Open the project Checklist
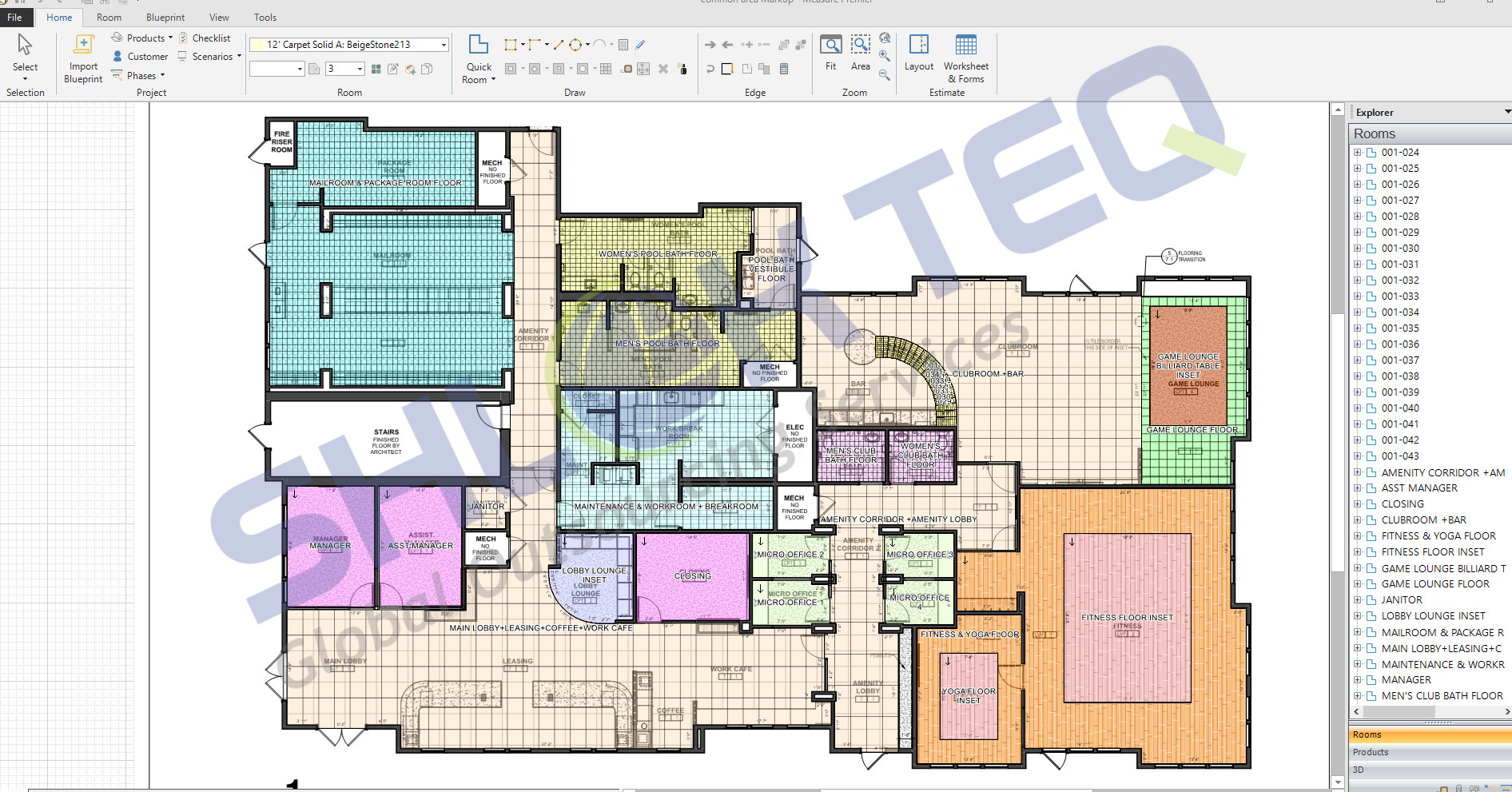The width and height of the screenshot is (1512, 792). pos(205,38)
